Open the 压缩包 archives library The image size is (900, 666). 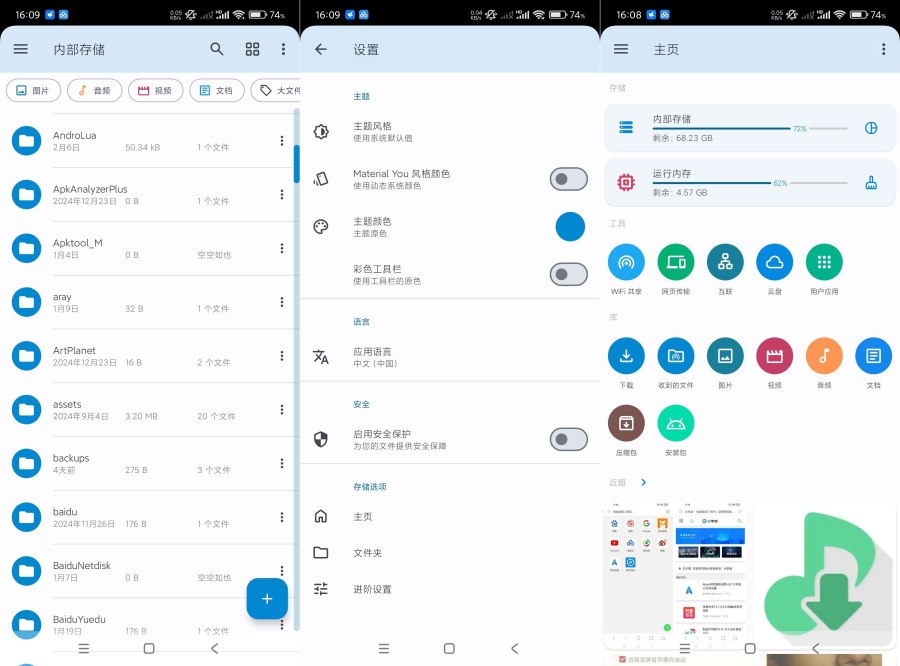point(626,424)
